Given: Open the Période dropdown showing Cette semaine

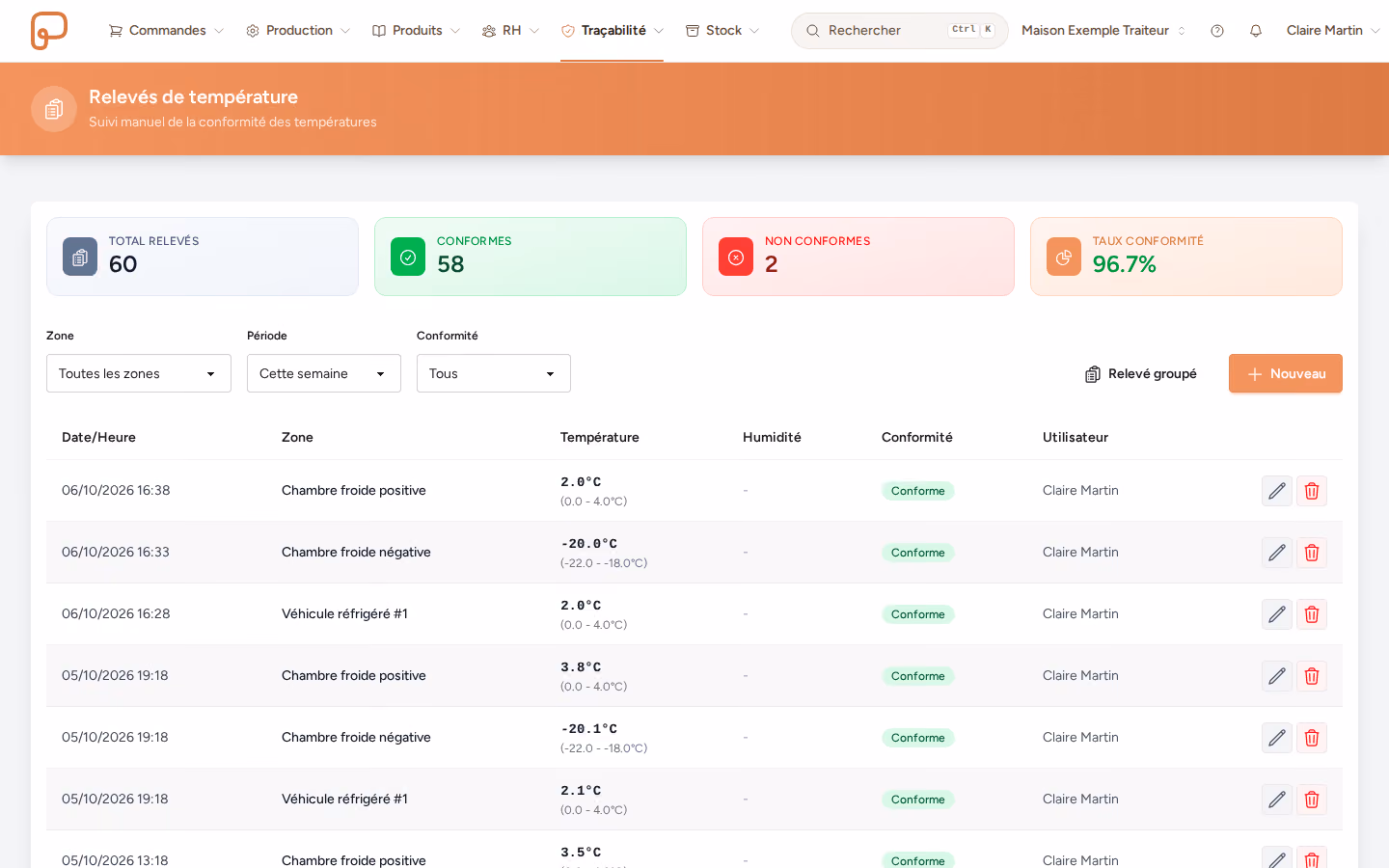Looking at the screenshot, I should click(324, 373).
